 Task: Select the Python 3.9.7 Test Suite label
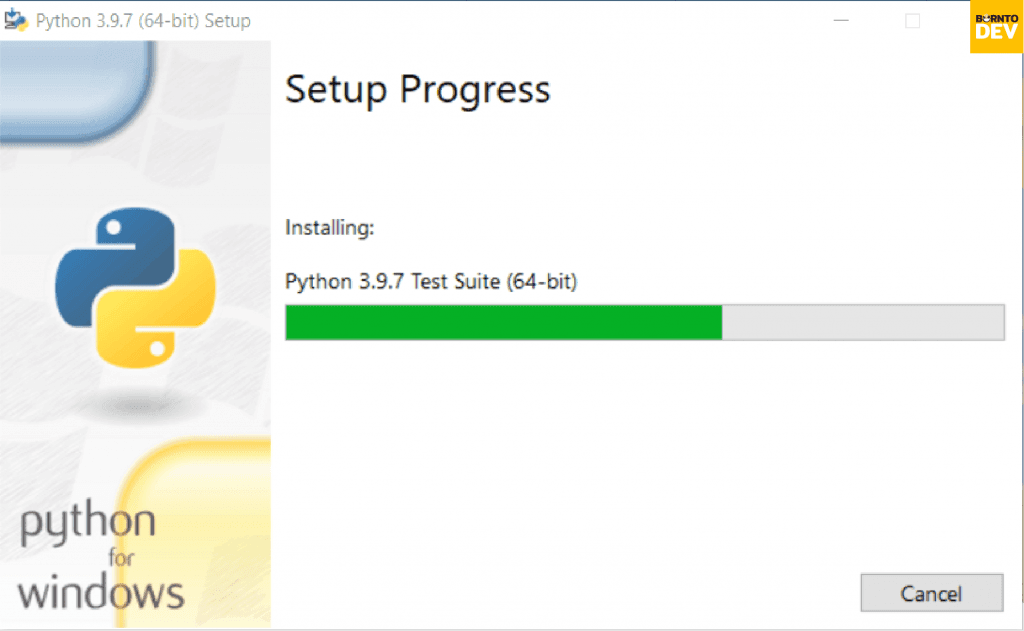(432, 281)
